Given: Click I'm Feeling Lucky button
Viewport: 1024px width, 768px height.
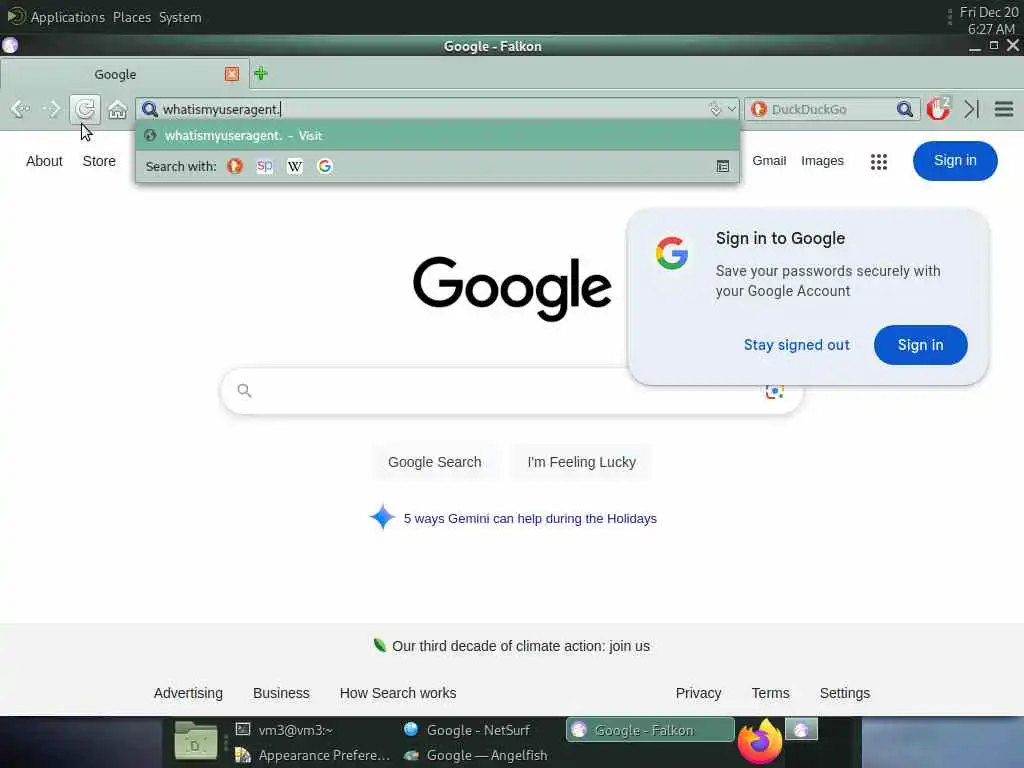Looking at the screenshot, I should [581, 462].
